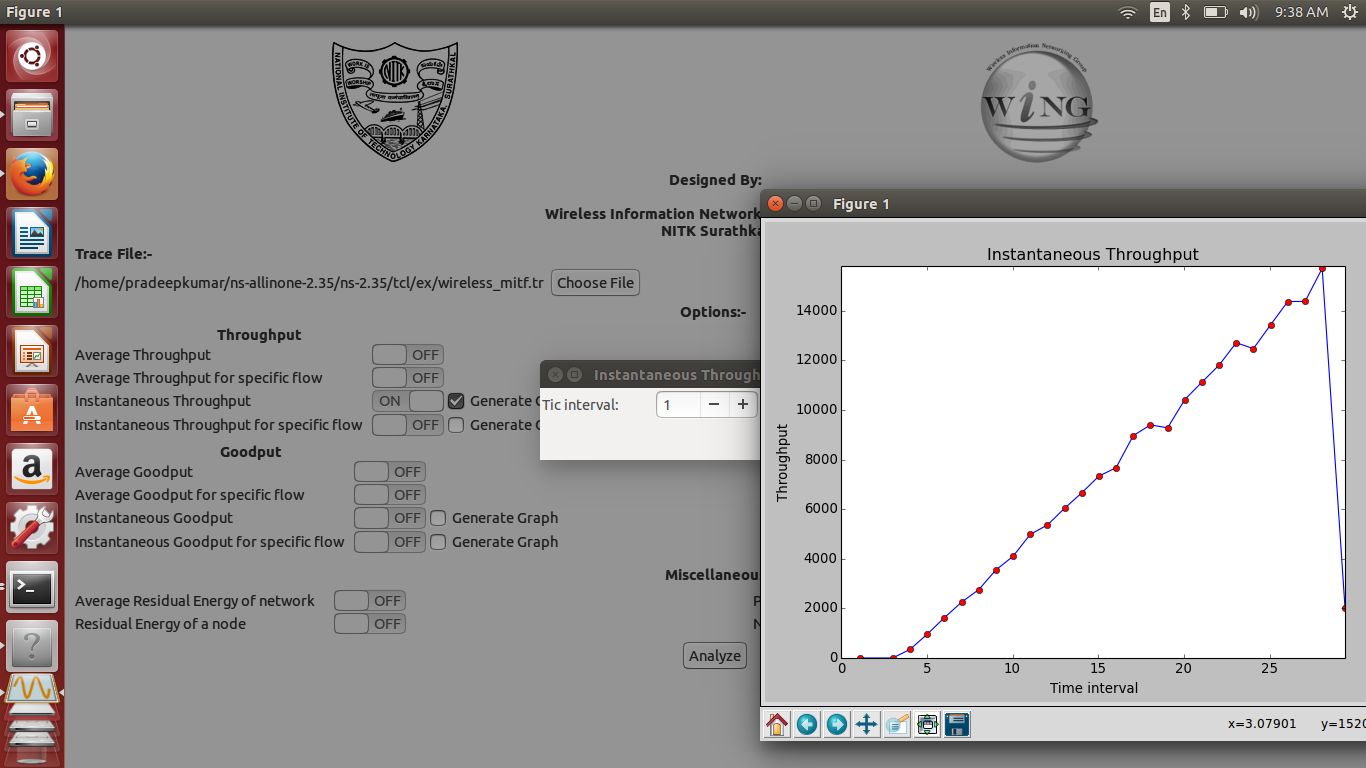Image resolution: width=1366 pixels, height=768 pixels.
Task: Click the wireless_mitf.tr trace file path
Action: [x=309, y=283]
